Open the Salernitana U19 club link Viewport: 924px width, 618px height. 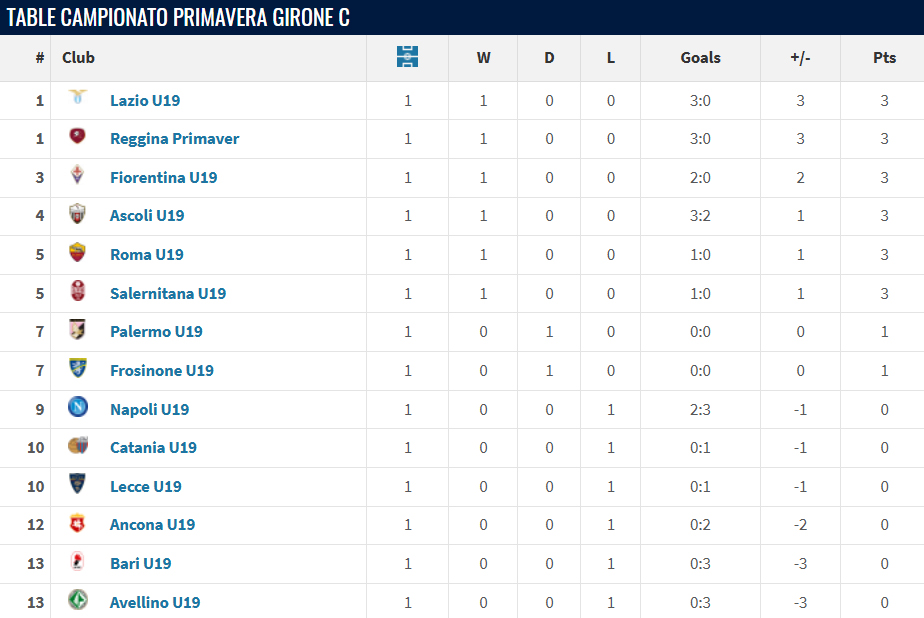(x=168, y=293)
